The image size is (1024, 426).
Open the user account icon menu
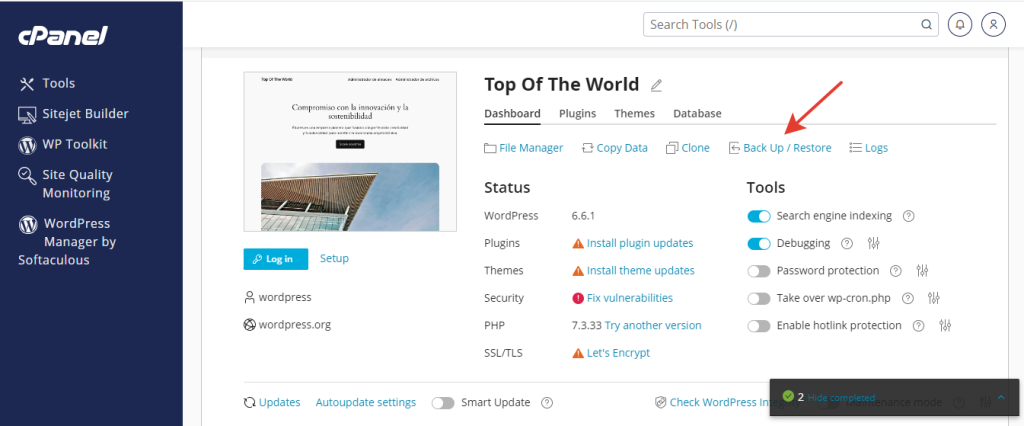click(992, 24)
